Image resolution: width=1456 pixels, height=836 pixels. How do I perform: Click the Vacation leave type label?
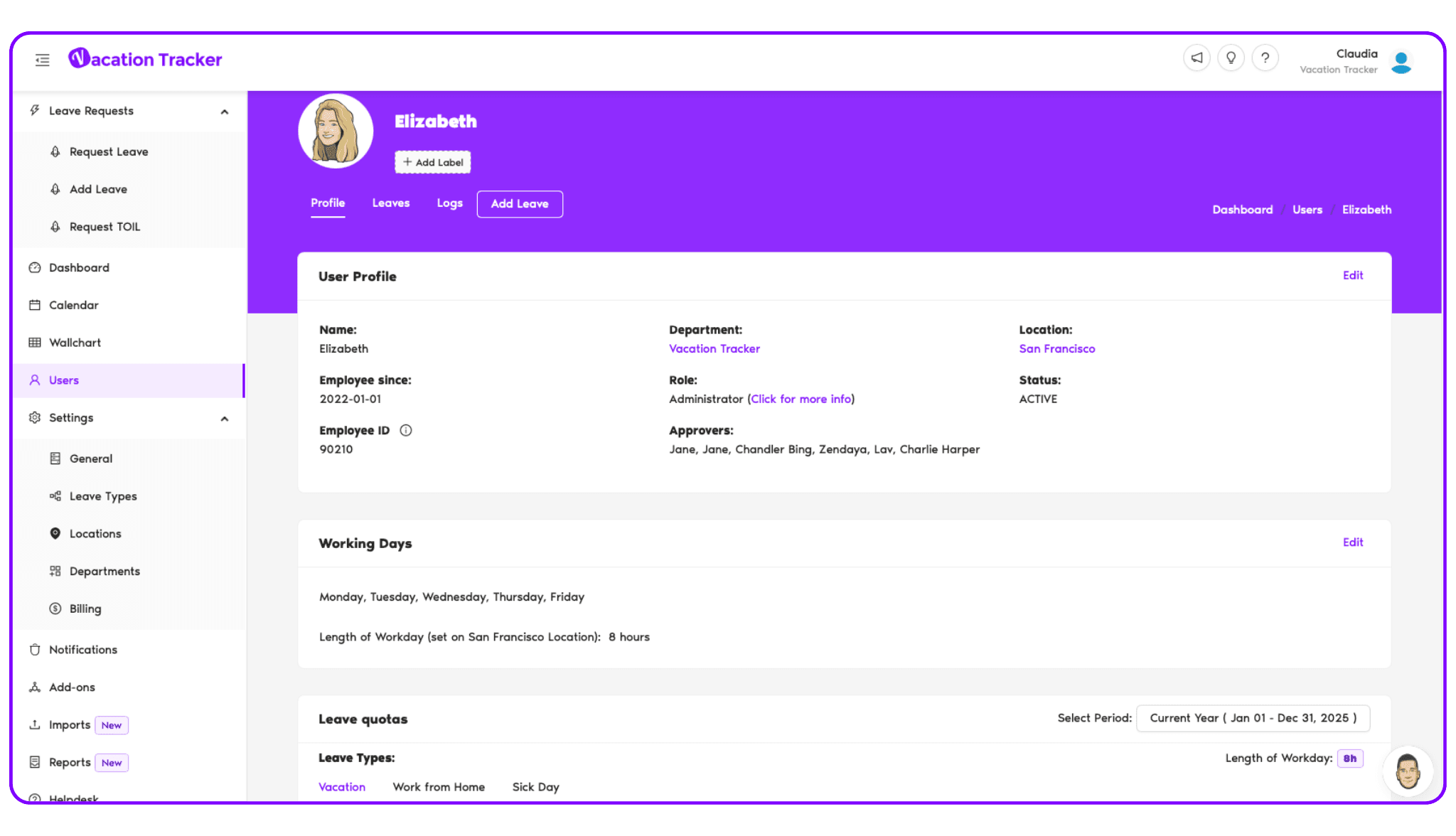tap(341, 787)
